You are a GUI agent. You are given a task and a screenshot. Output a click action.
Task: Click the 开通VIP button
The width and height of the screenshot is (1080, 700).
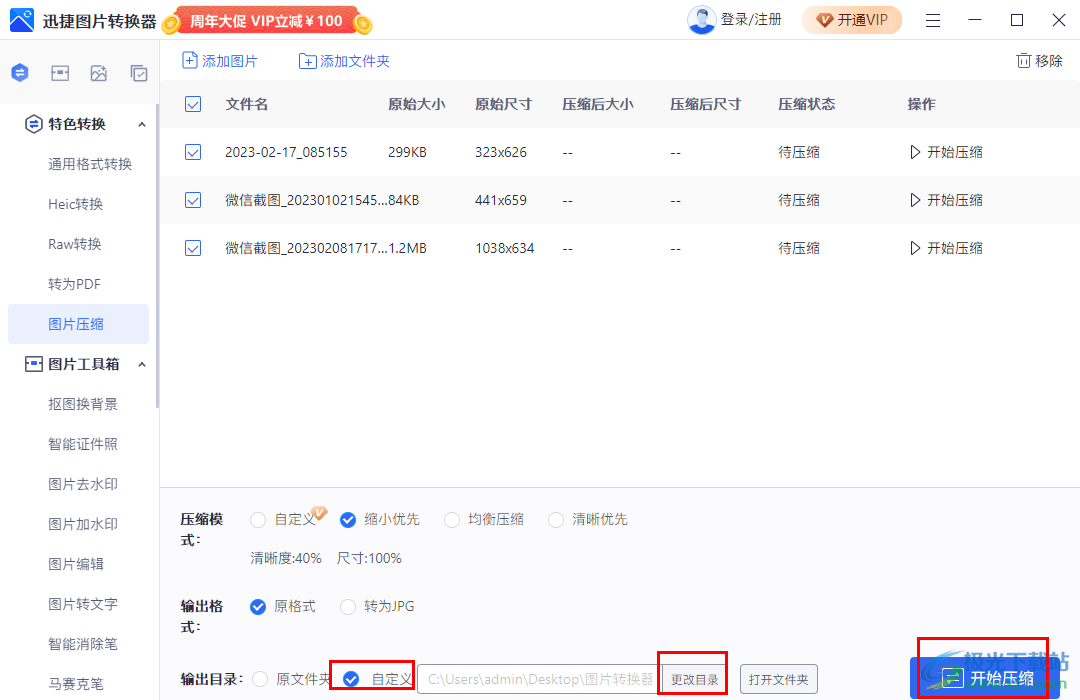[x=852, y=20]
